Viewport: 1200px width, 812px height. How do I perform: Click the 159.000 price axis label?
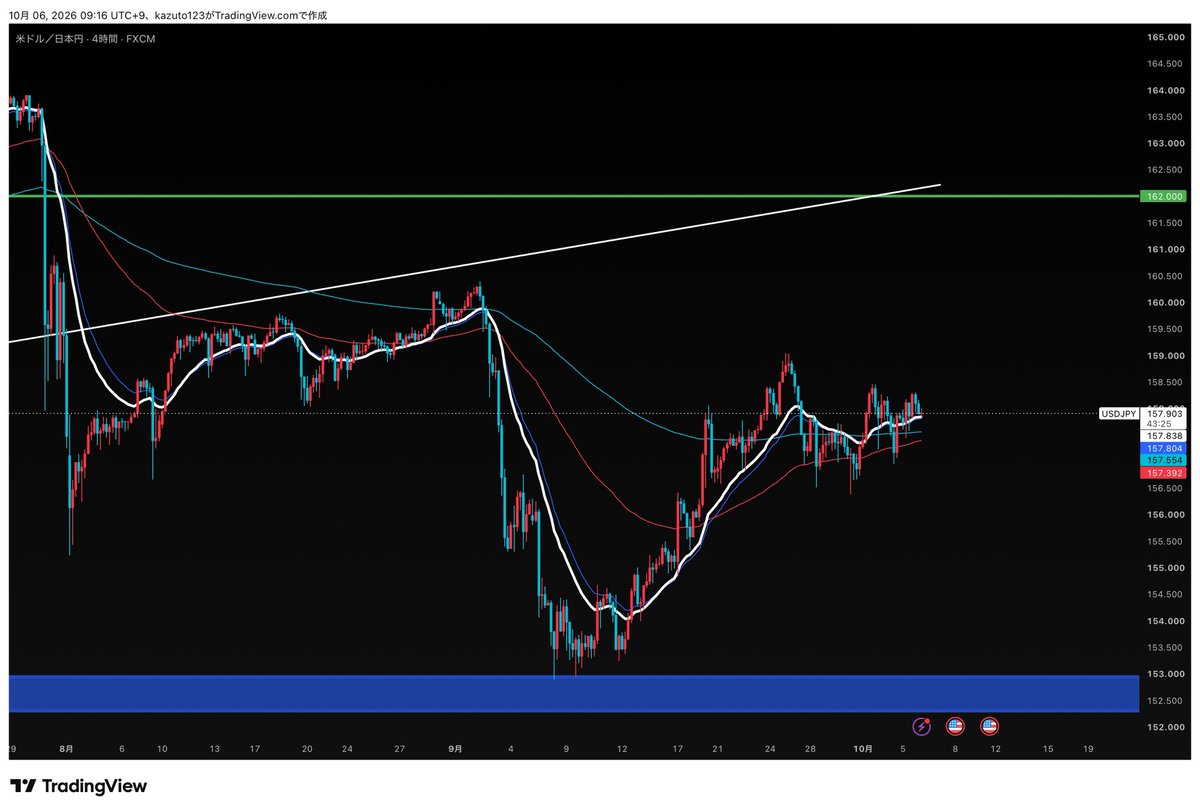pyautogui.click(x=1165, y=355)
